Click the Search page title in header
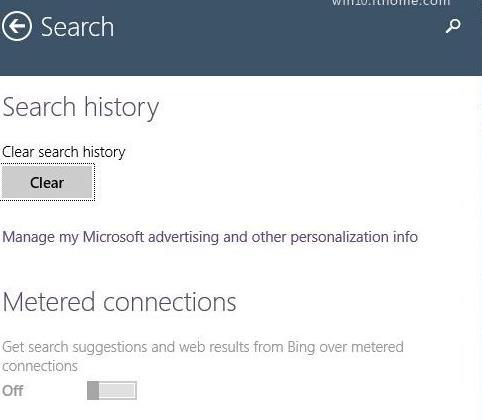Image resolution: width=482 pixels, height=420 pixels. click(x=77, y=27)
